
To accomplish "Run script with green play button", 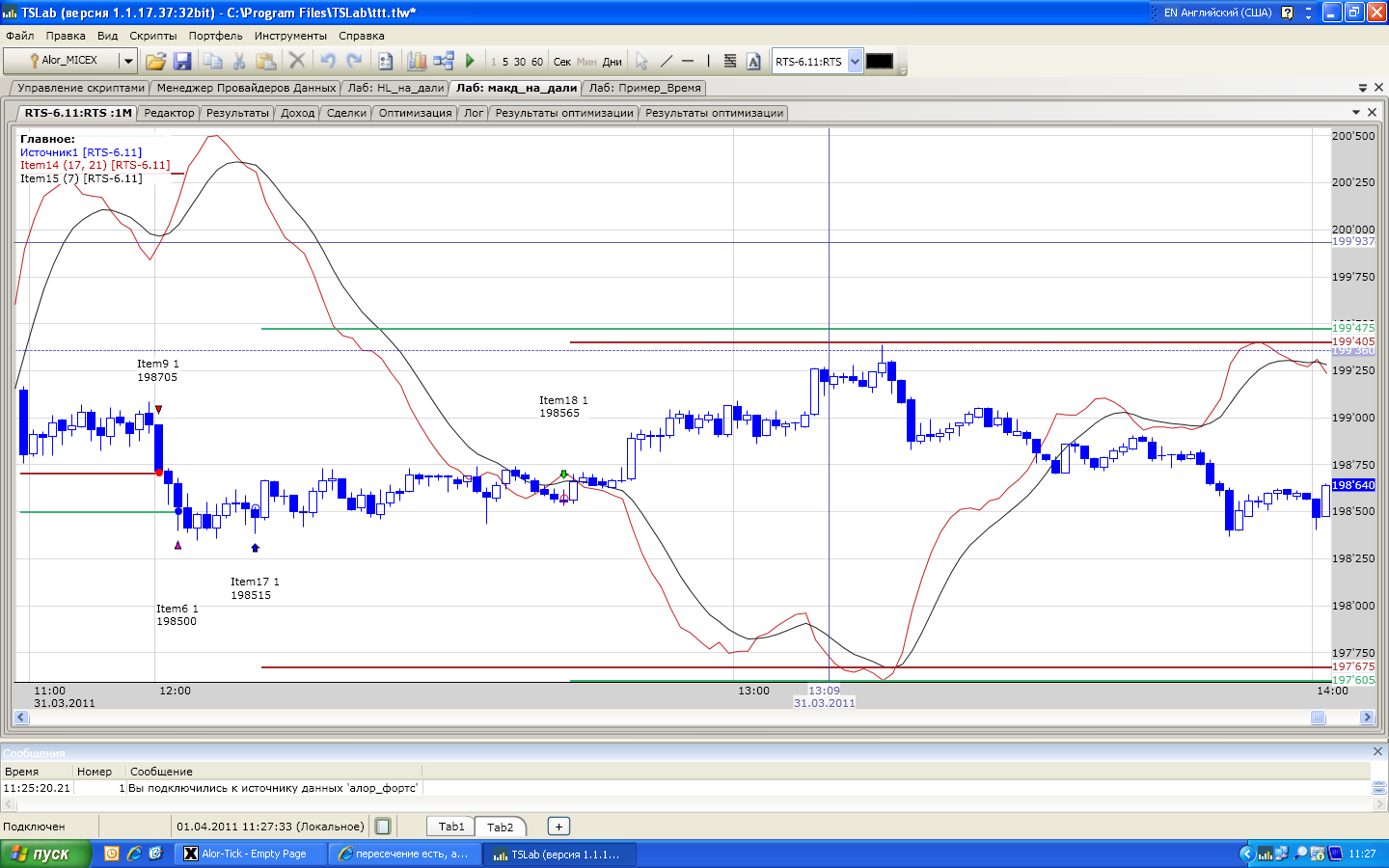I will pyautogui.click(x=470, y=61).
